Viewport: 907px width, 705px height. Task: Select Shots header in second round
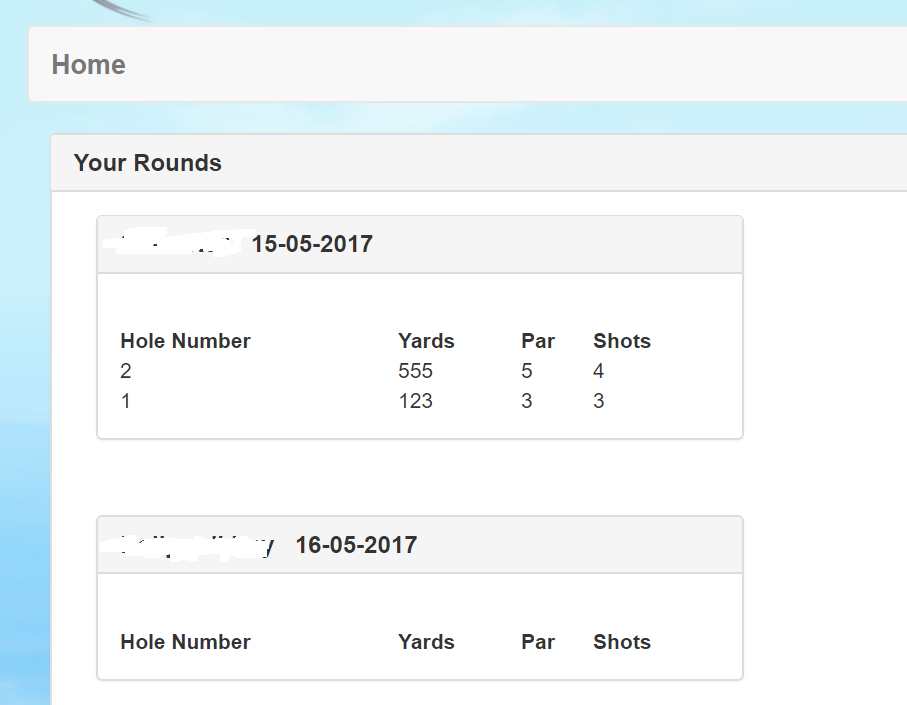[x=622, y=641]
